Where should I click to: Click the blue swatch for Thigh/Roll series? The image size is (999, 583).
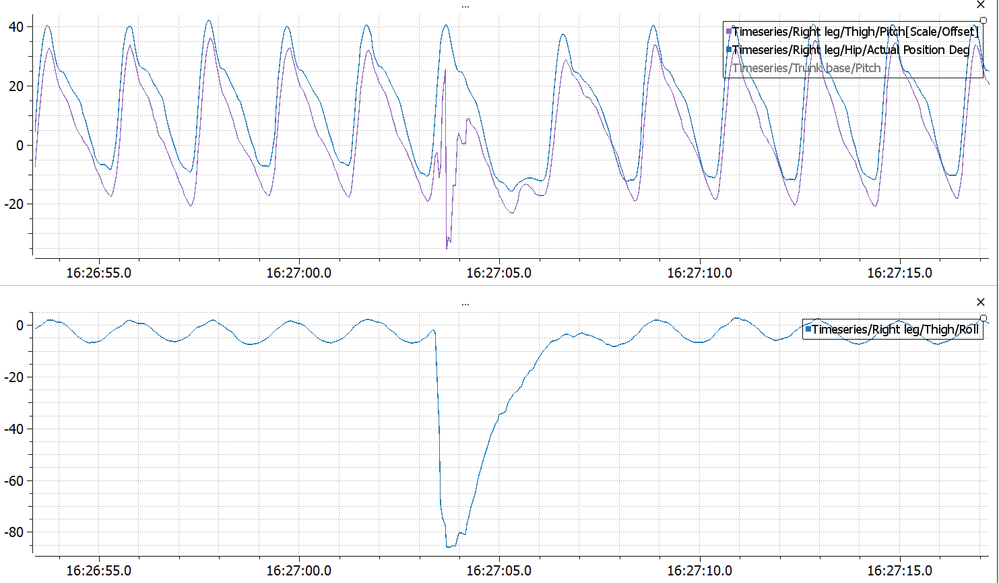tap(808, 329)
